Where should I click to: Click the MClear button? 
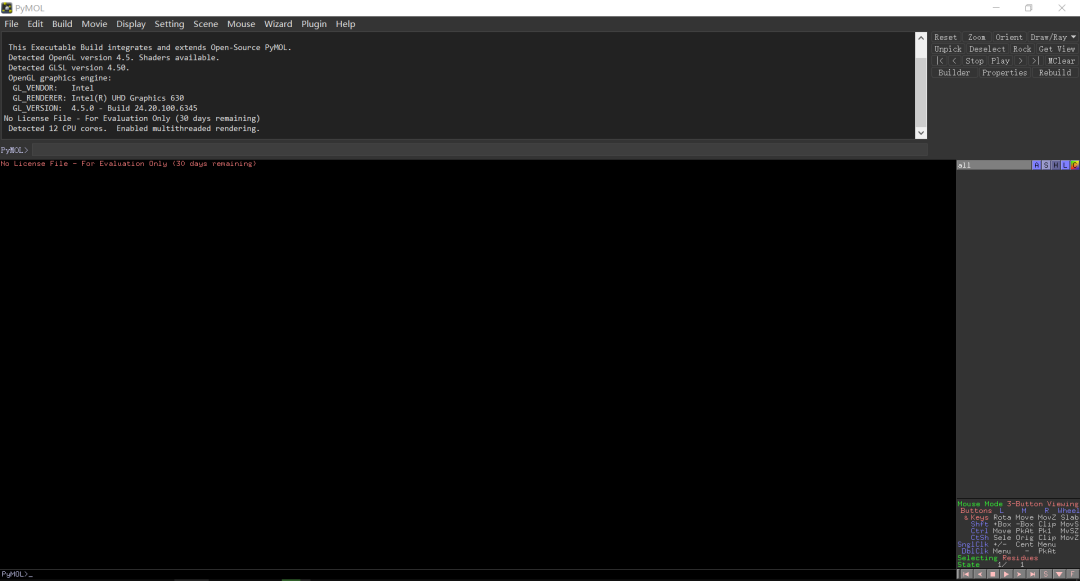click(x=1061, y=61)
